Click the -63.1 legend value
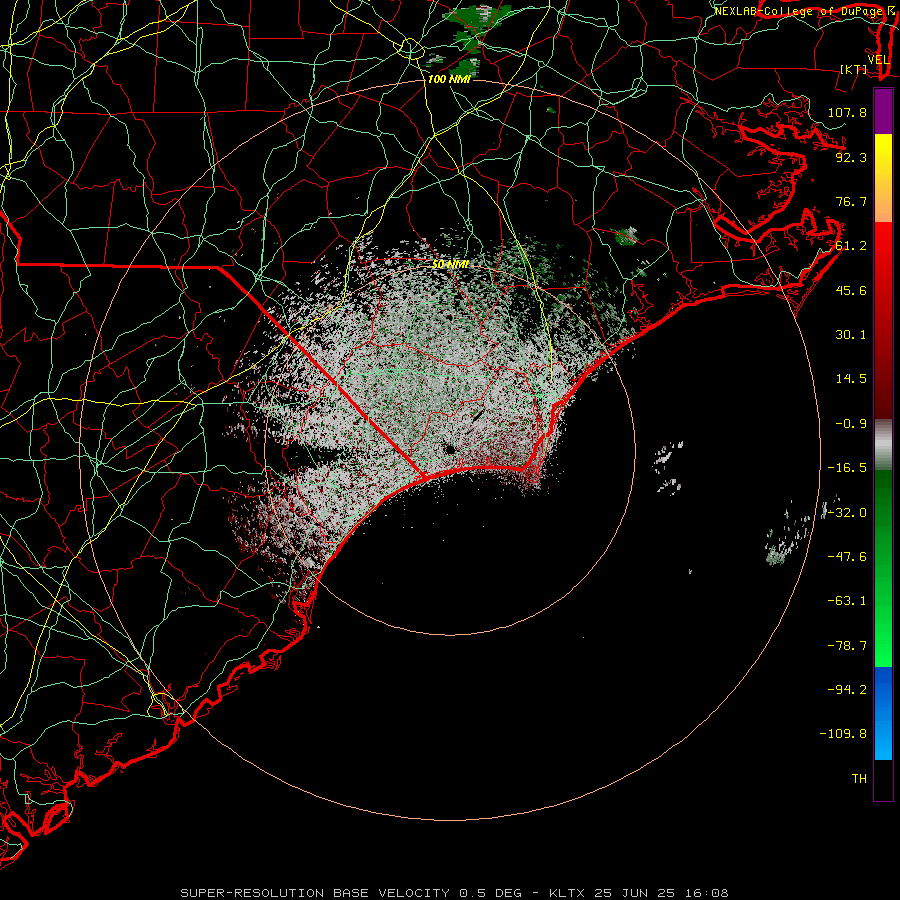Screen dimensions: 900x900 coord(847,601)
